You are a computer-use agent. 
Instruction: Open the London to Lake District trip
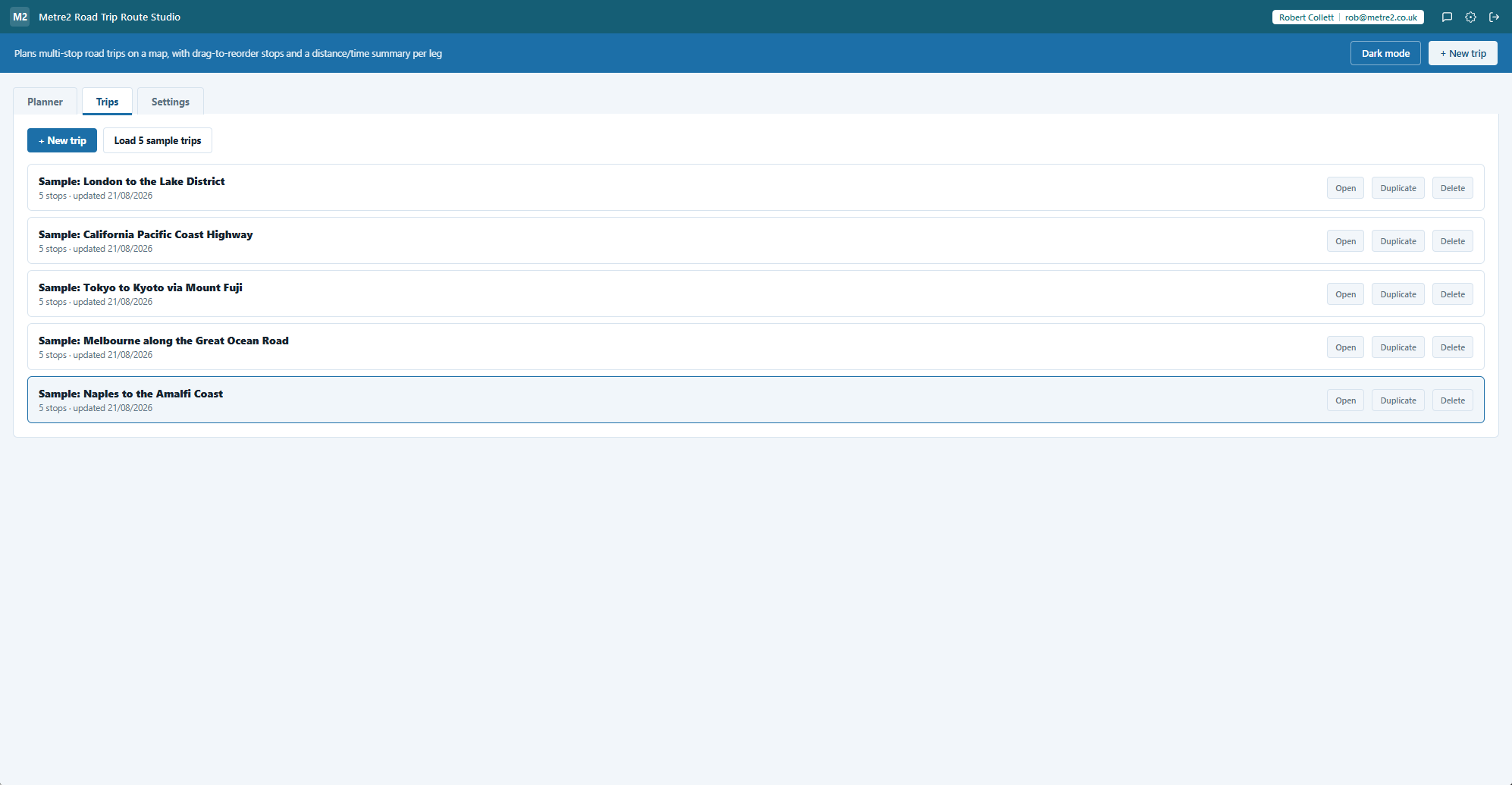click(1345, 188)
